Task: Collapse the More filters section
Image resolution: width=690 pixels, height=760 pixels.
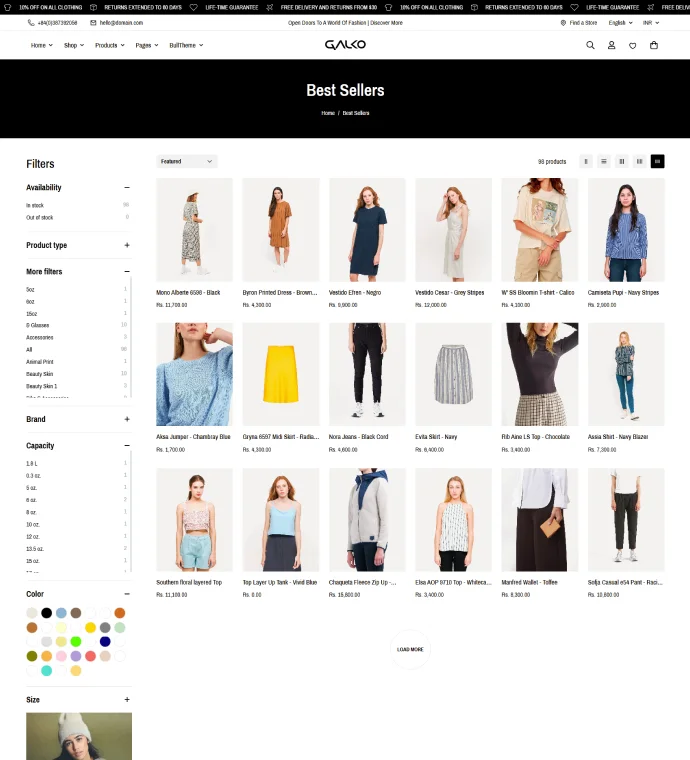Action: [x=127, y=271]
